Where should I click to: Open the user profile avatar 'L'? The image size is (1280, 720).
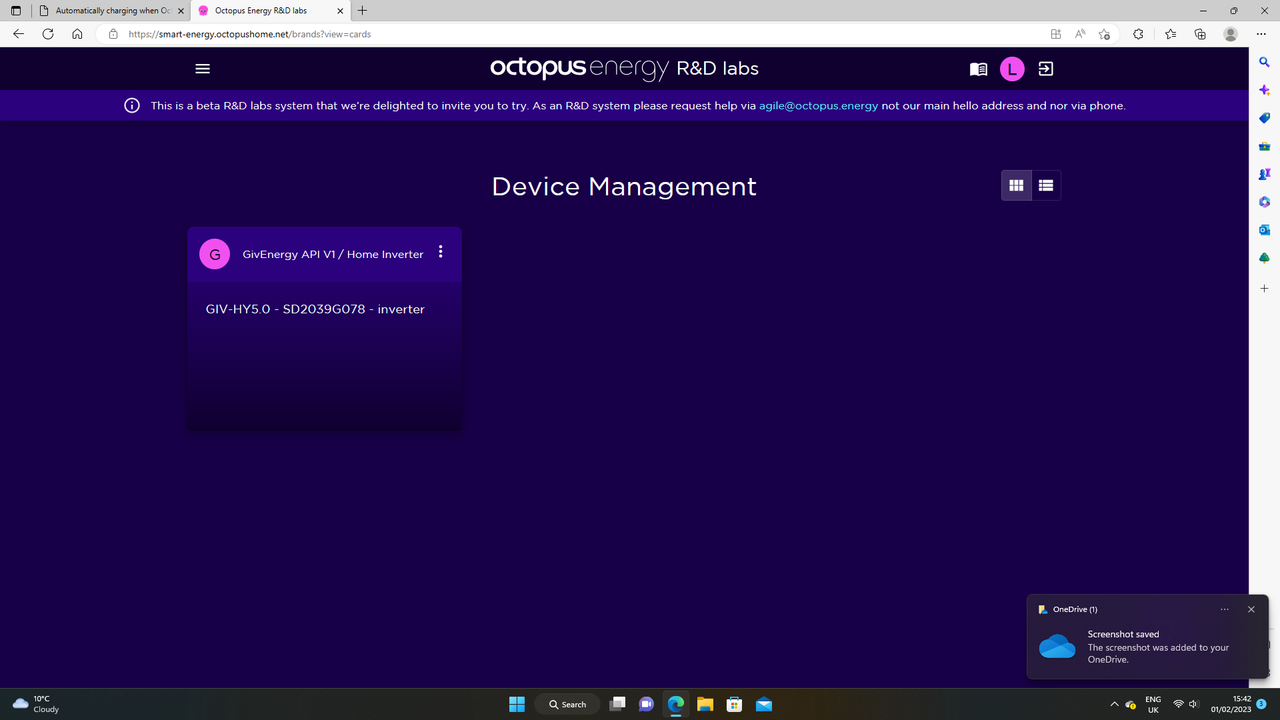coord(1012,69)
